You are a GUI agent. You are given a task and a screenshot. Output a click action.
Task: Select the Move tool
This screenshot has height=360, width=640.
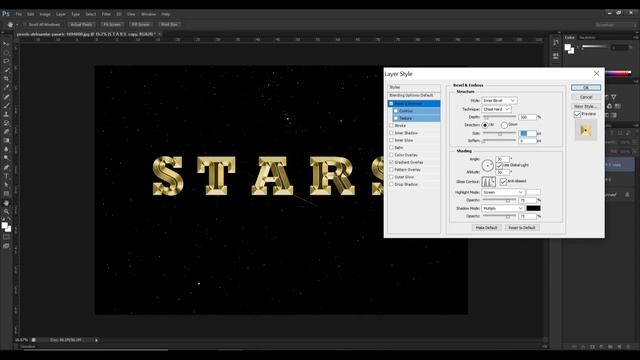pos(6,43)
